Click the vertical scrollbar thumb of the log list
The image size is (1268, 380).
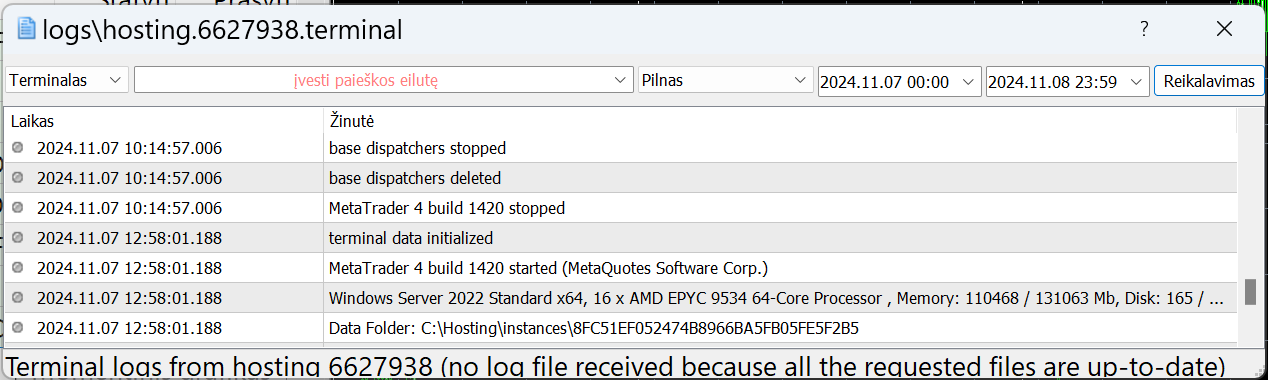click(1249, 292)
